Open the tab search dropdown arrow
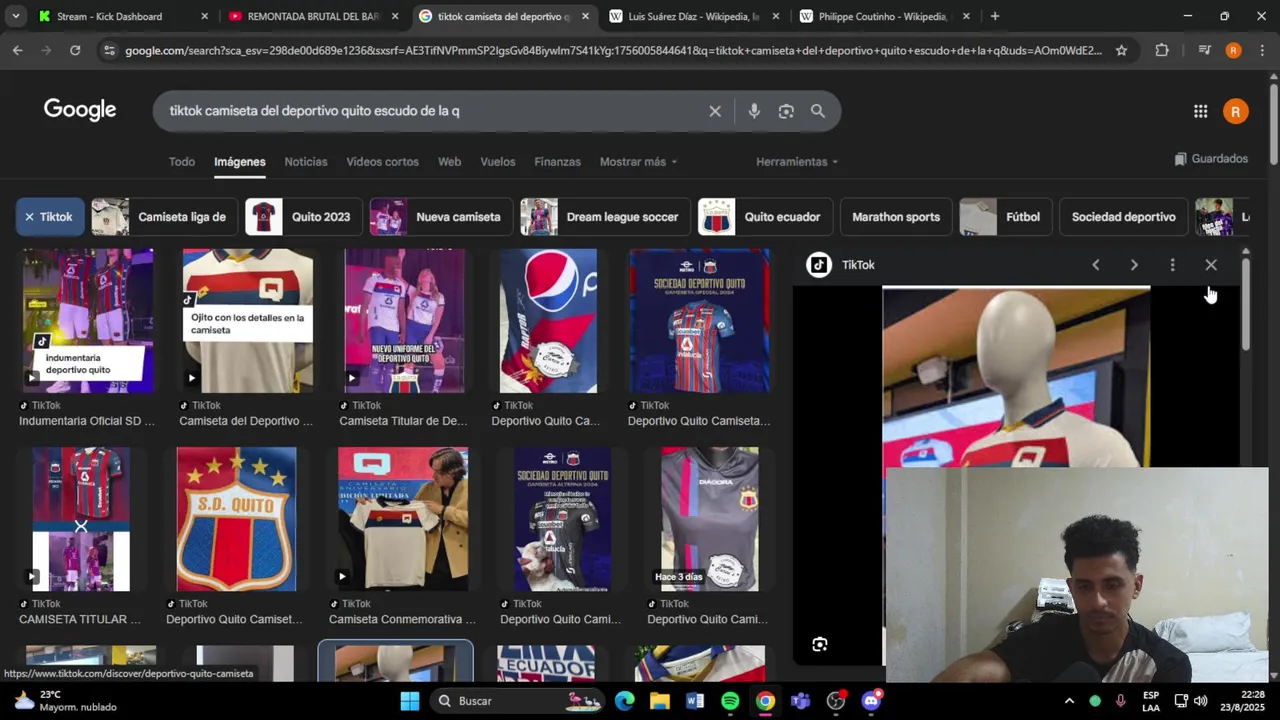This screenshot has width=1280, height=720. pyautogui.click(x=17, y=16)
